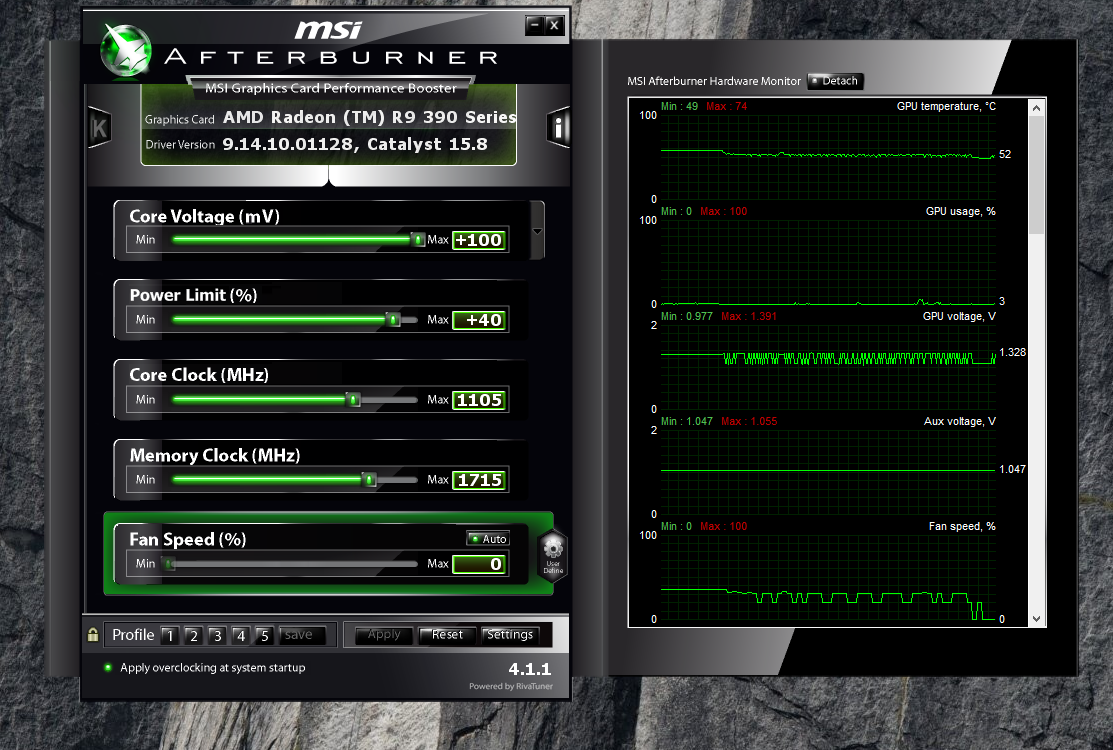Select profile slot 2
The width and height of the screenshot is (1113, 750).
193,635
